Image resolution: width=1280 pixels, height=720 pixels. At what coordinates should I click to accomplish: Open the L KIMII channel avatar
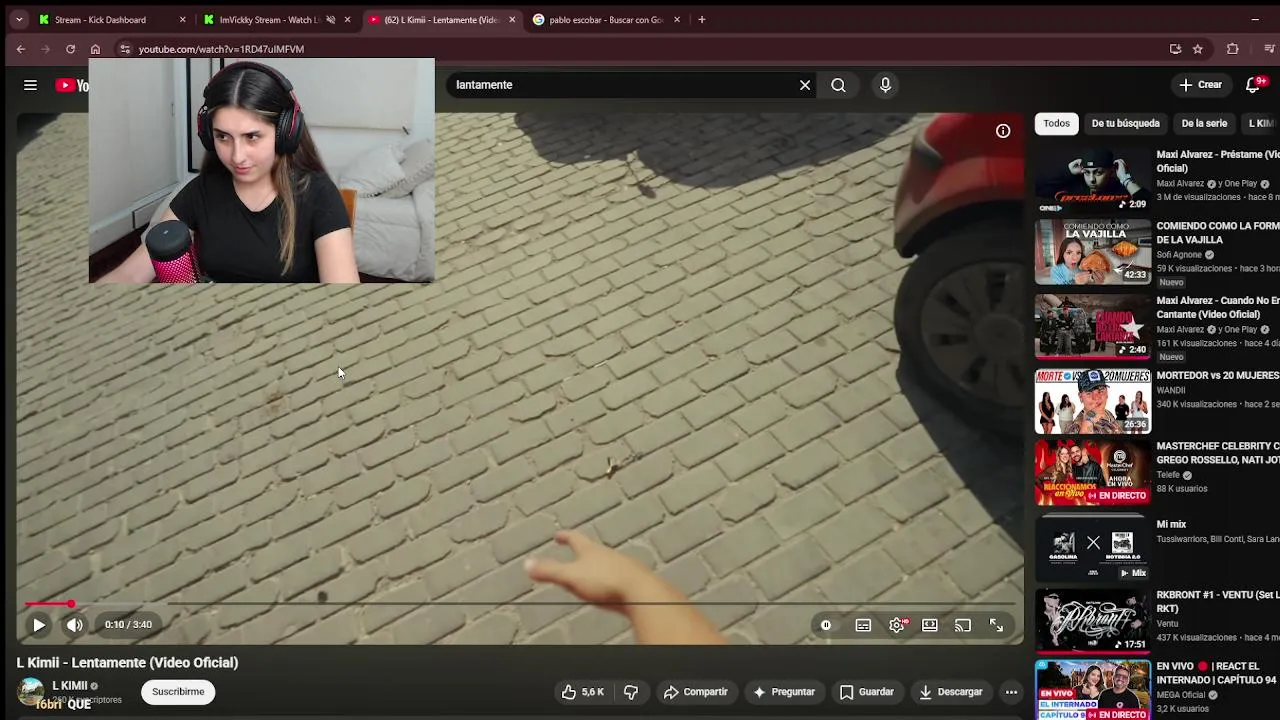(x=31, y=691)
